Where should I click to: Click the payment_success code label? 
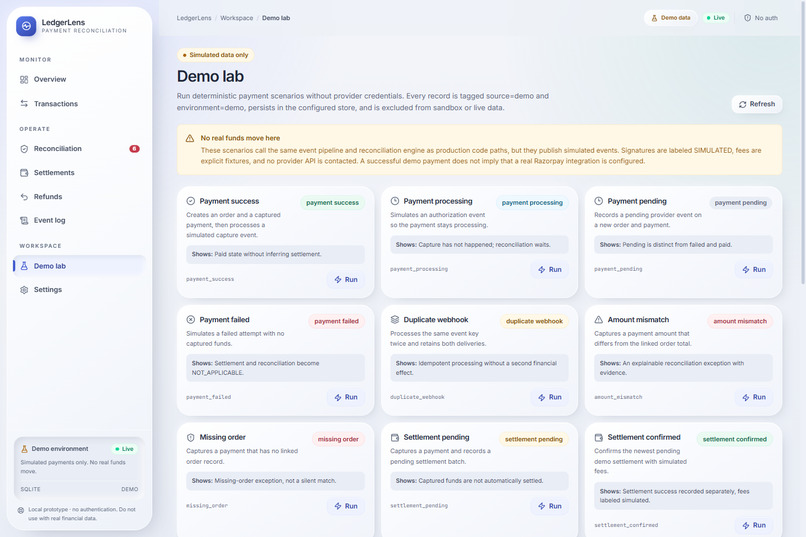click(x=210, y=280)
